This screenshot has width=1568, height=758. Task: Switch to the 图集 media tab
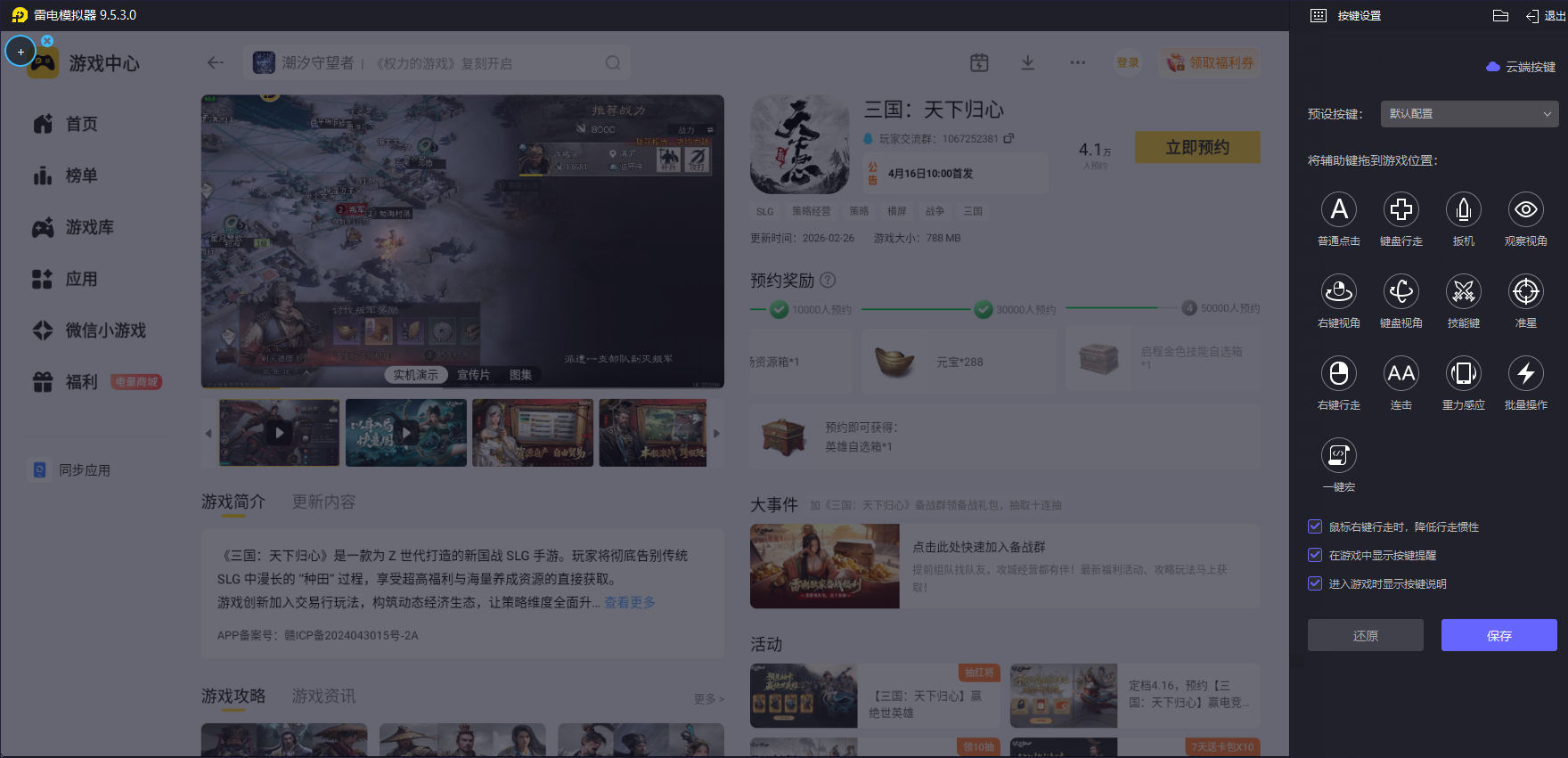point(520,375)
